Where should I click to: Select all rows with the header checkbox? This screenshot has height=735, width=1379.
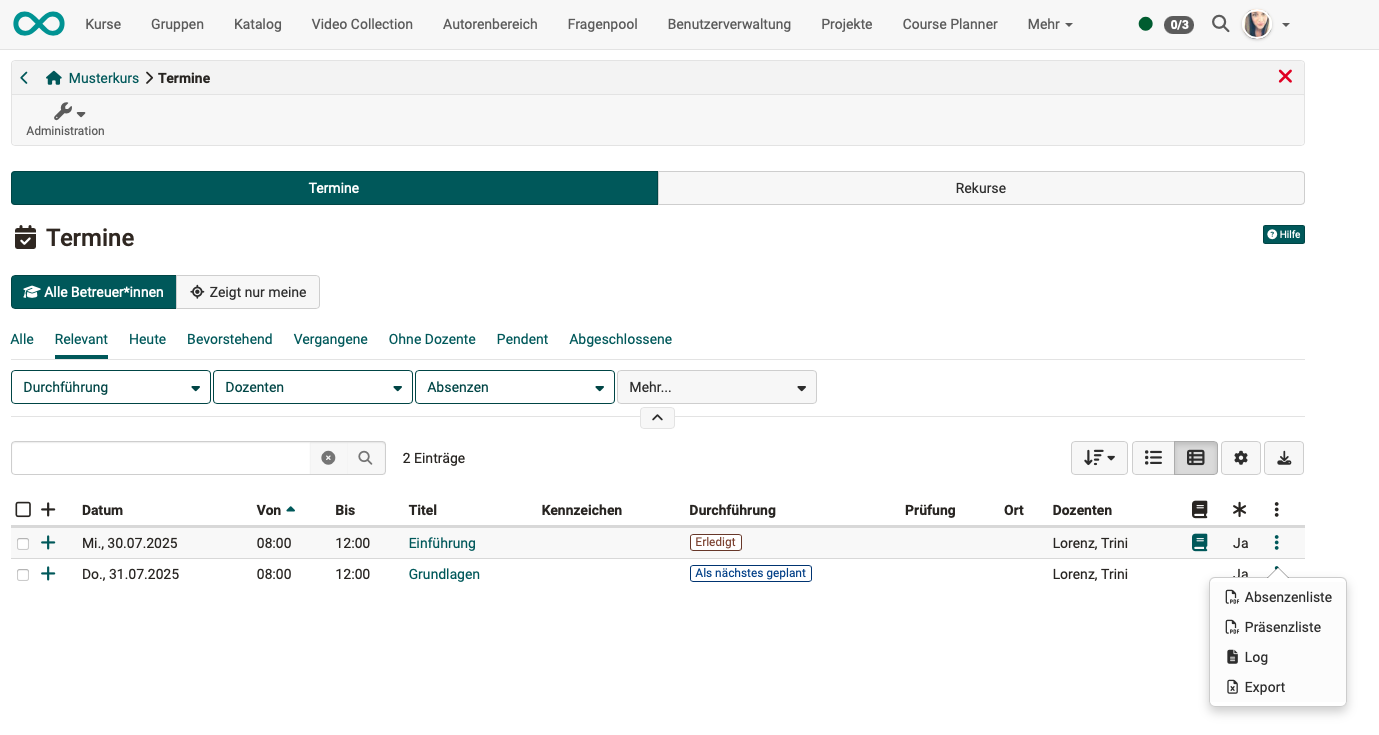click(23, 509)
